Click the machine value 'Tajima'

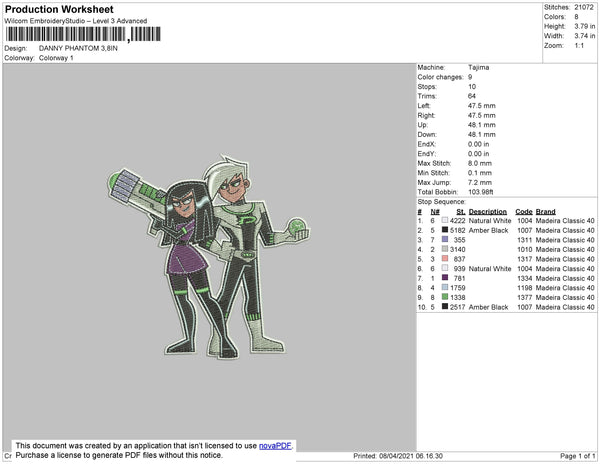478,67
